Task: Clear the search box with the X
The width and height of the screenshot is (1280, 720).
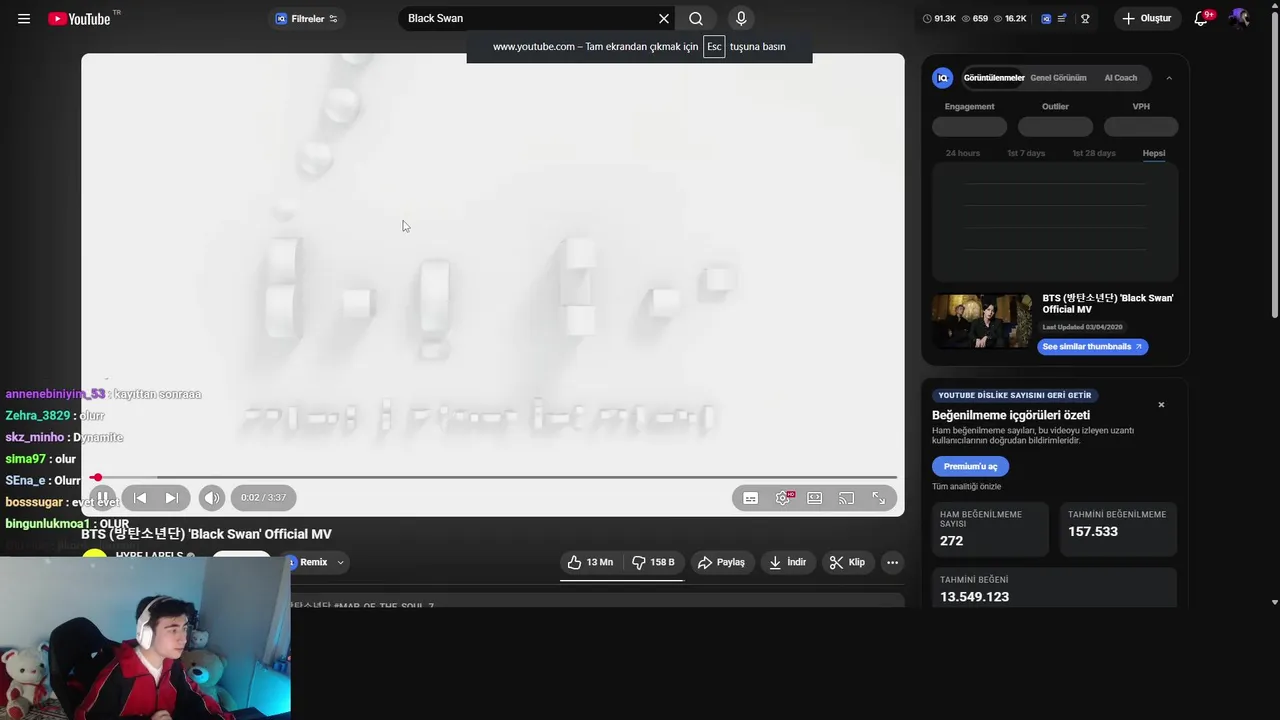Action: 664,18
